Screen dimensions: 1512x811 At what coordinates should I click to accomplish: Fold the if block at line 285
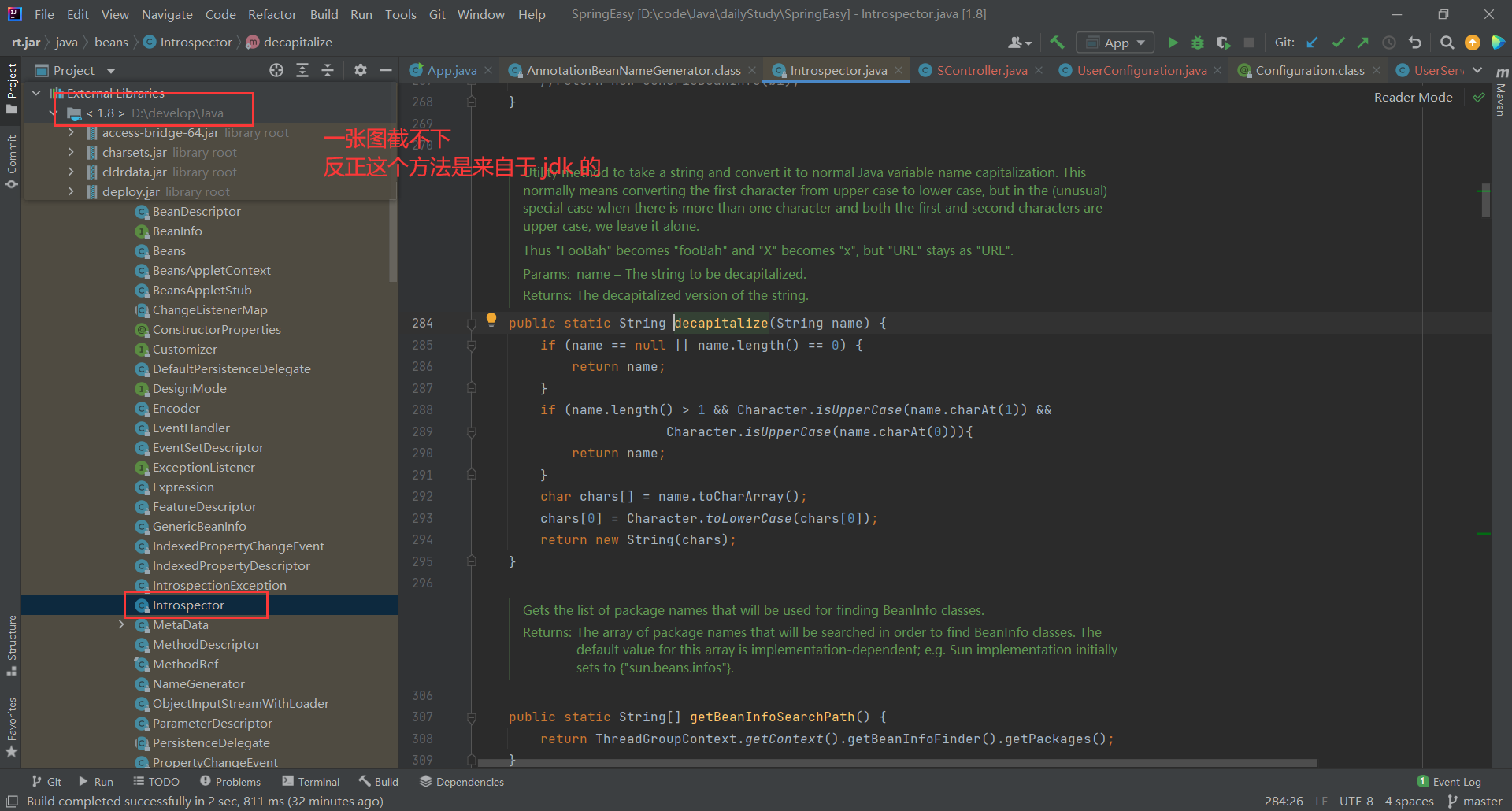(x=471, y=345)
